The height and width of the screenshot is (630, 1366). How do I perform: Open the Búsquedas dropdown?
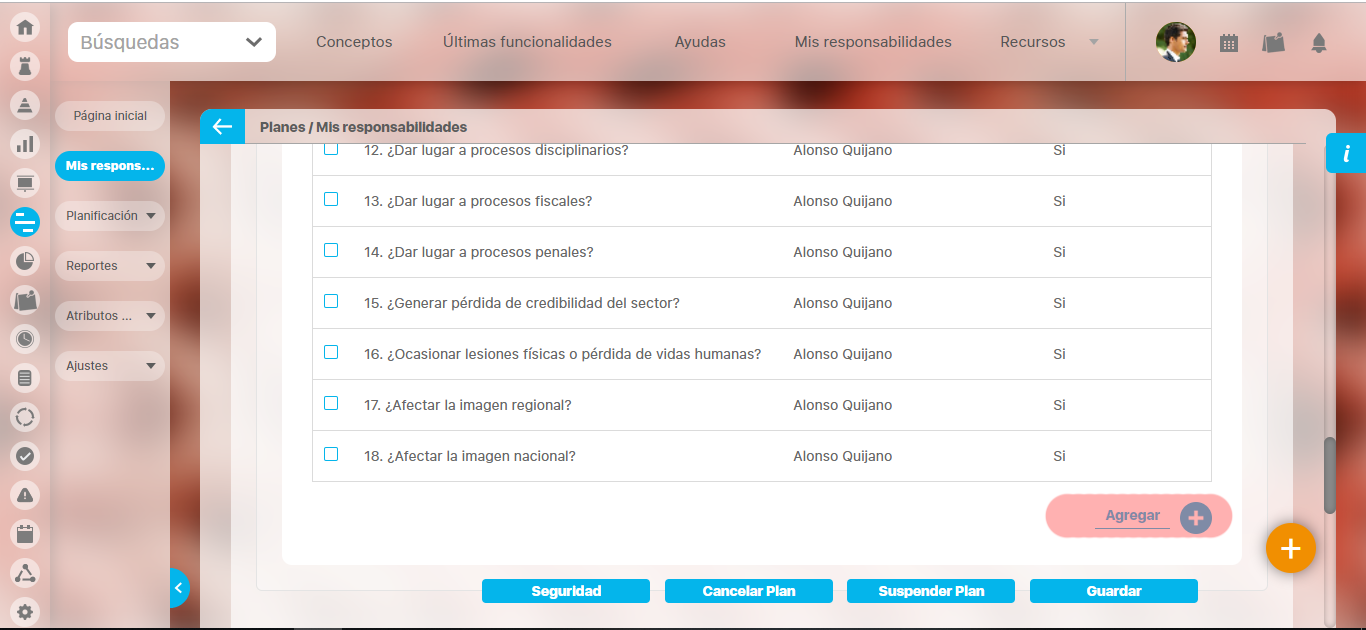coord(172,42)
